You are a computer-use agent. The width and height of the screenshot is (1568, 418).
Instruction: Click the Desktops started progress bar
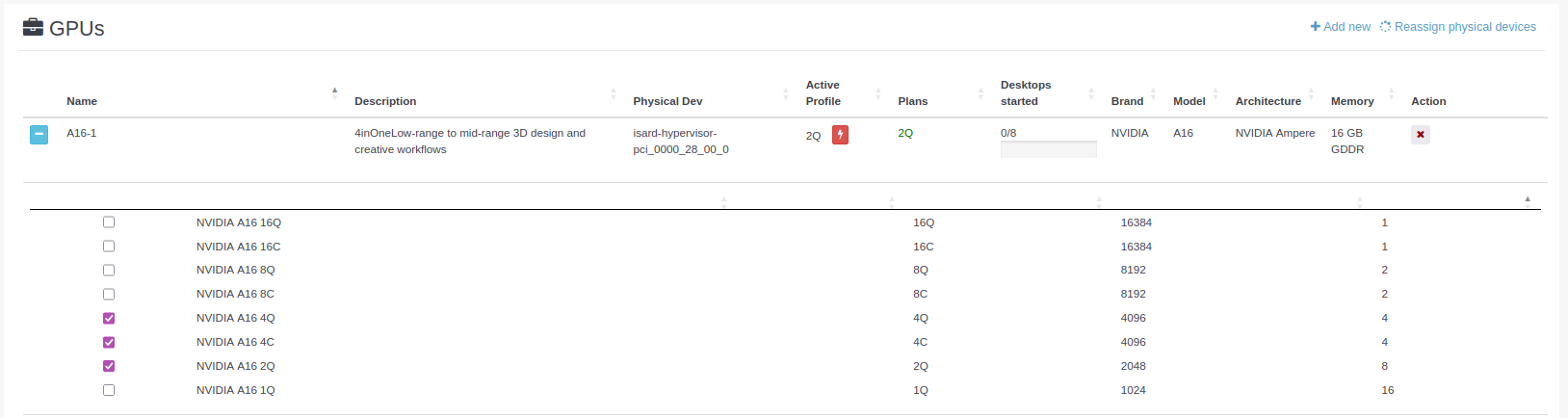coord(1048,149)
